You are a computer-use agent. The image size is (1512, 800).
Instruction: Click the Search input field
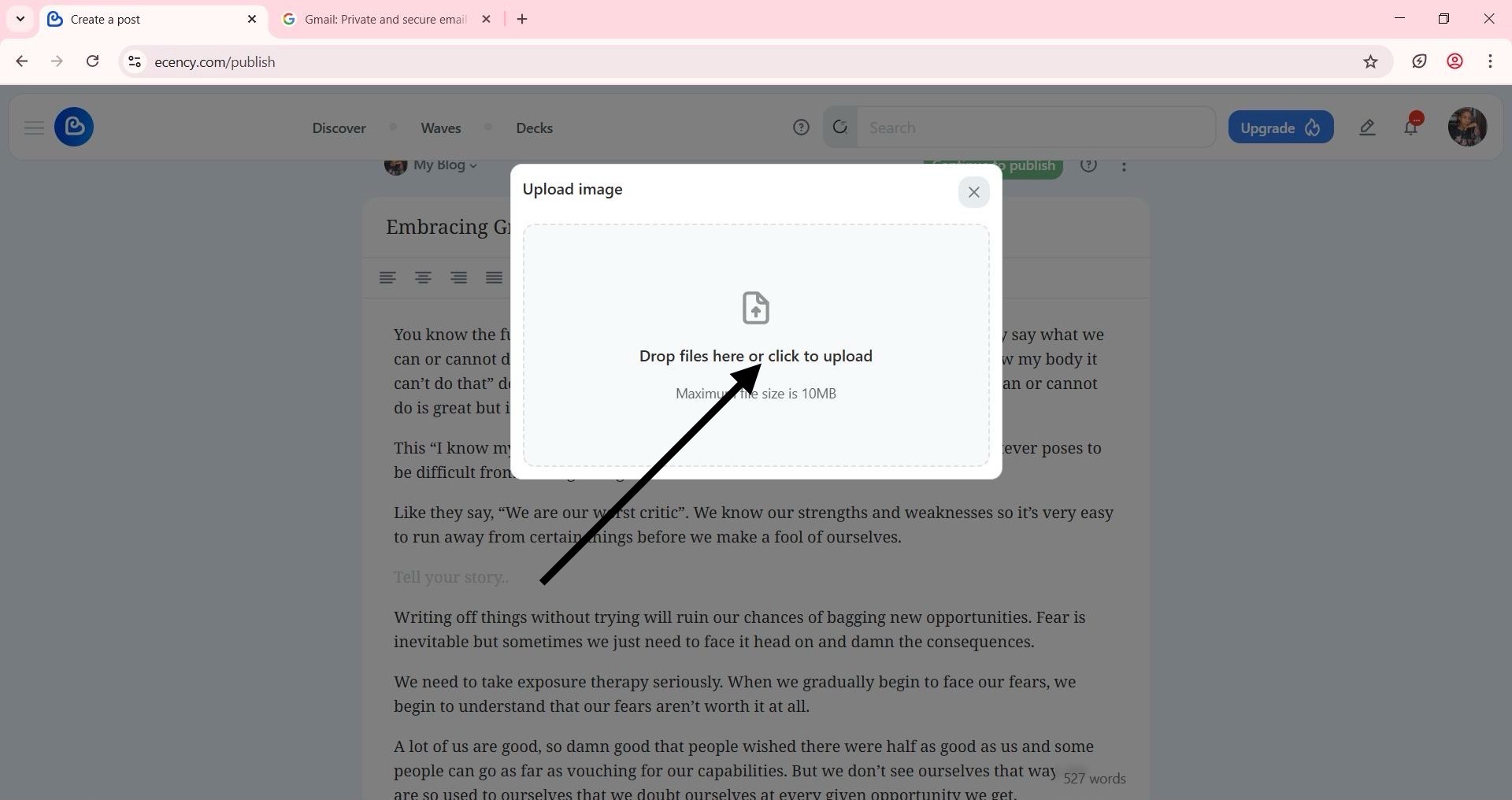1036,128
